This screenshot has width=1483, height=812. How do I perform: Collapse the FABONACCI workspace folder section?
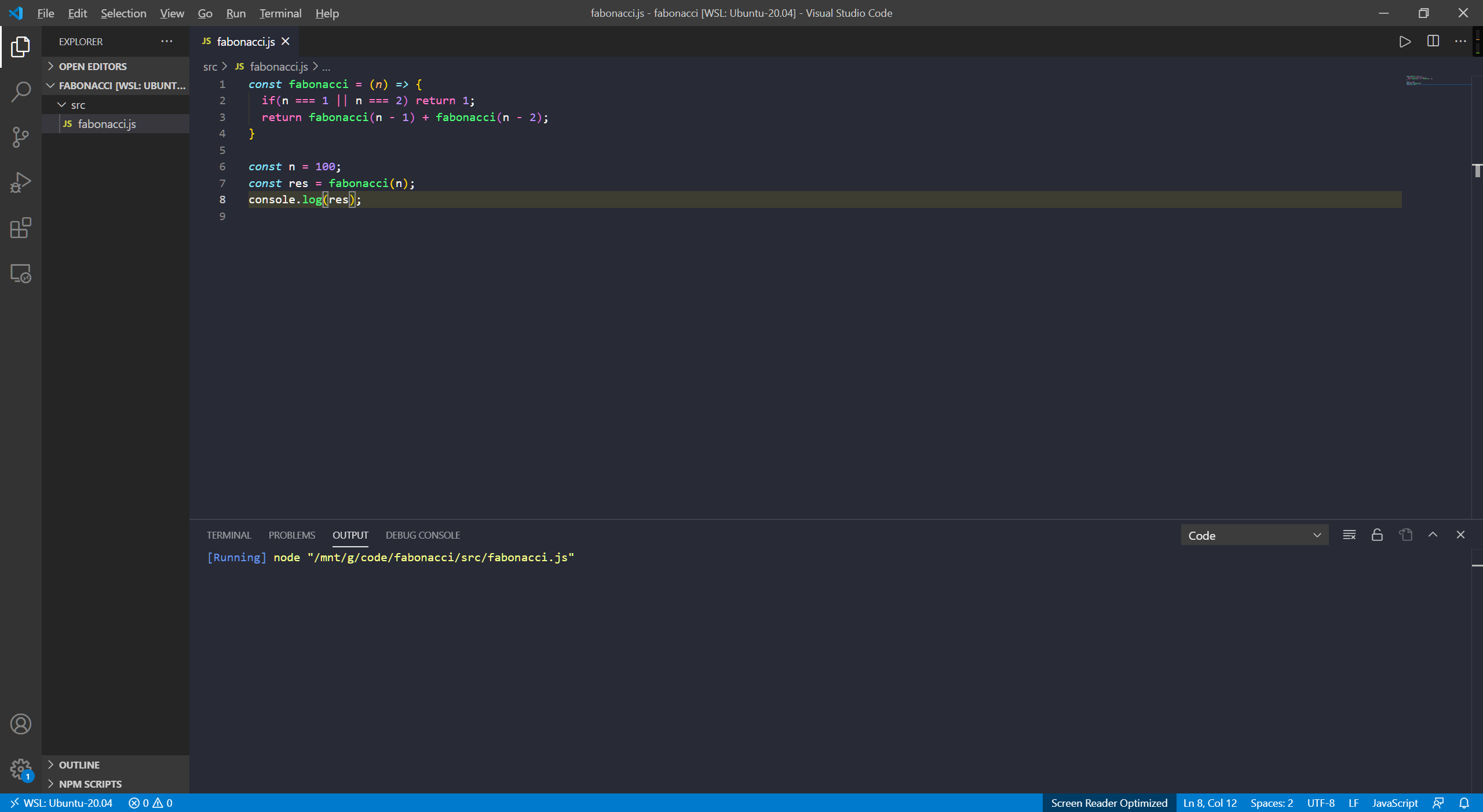click(x=116, y=85)
